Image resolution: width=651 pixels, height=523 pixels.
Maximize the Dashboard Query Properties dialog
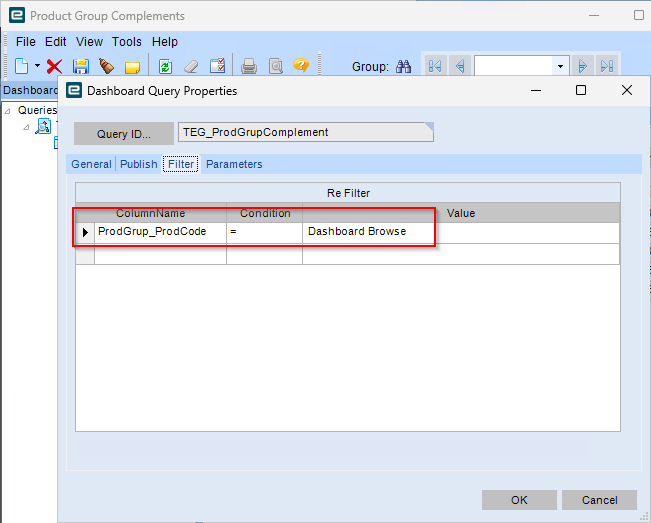[581, 90]
